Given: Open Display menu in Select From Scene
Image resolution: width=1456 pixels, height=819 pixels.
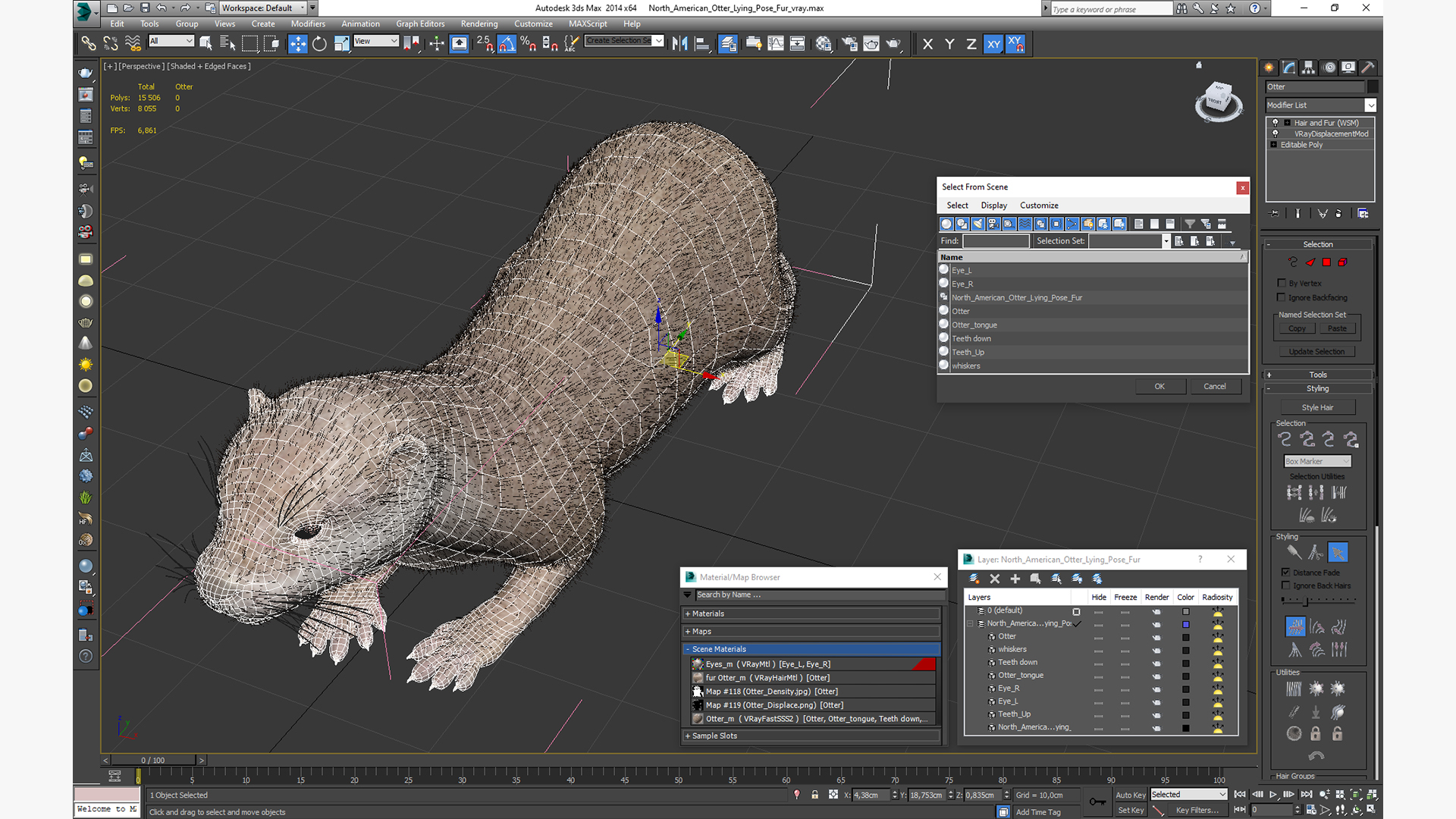Looking at the screenshot, I should pyautogui.click(x=993, y=206).
